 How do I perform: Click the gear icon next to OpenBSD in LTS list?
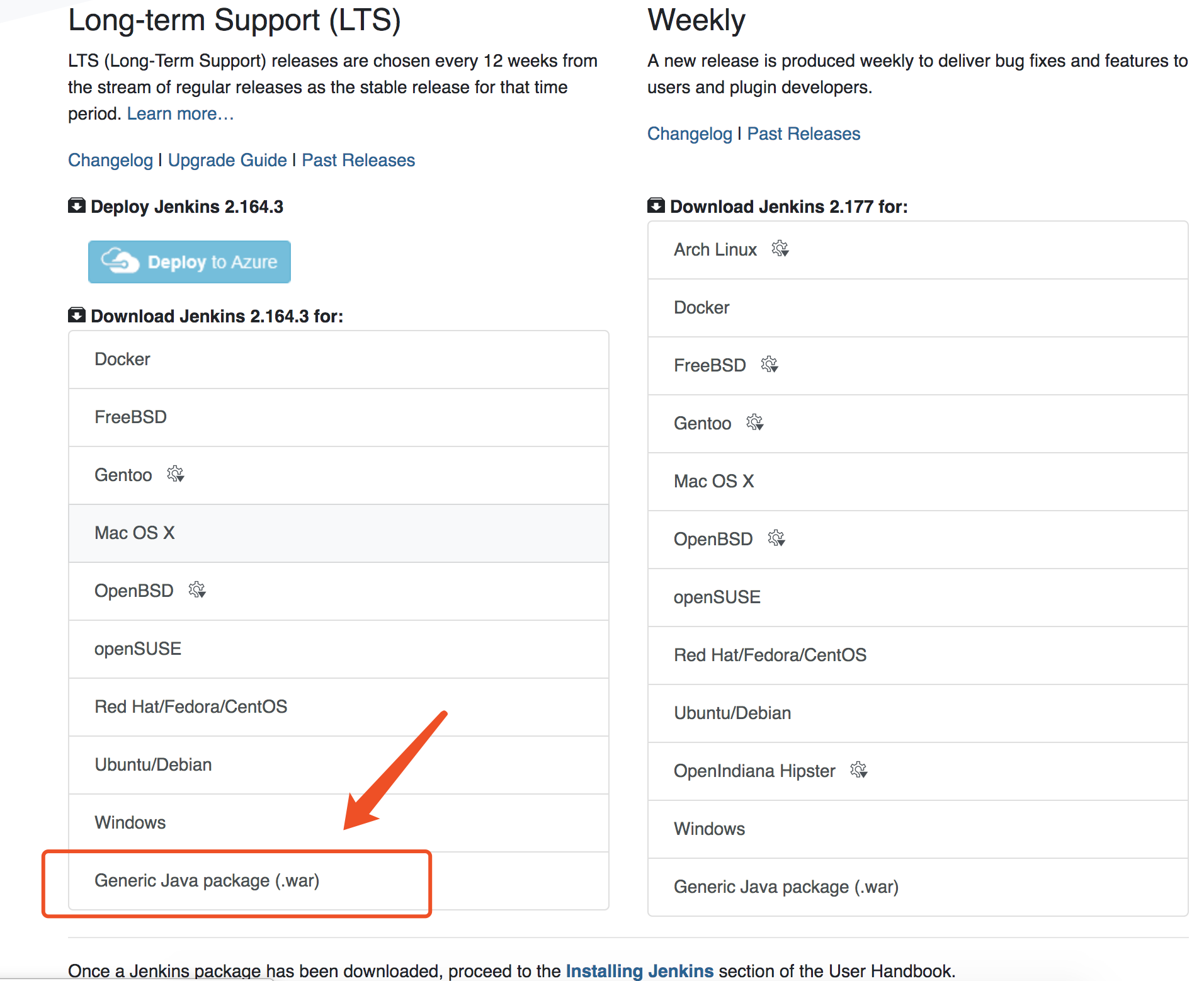(x=197, y=590)
